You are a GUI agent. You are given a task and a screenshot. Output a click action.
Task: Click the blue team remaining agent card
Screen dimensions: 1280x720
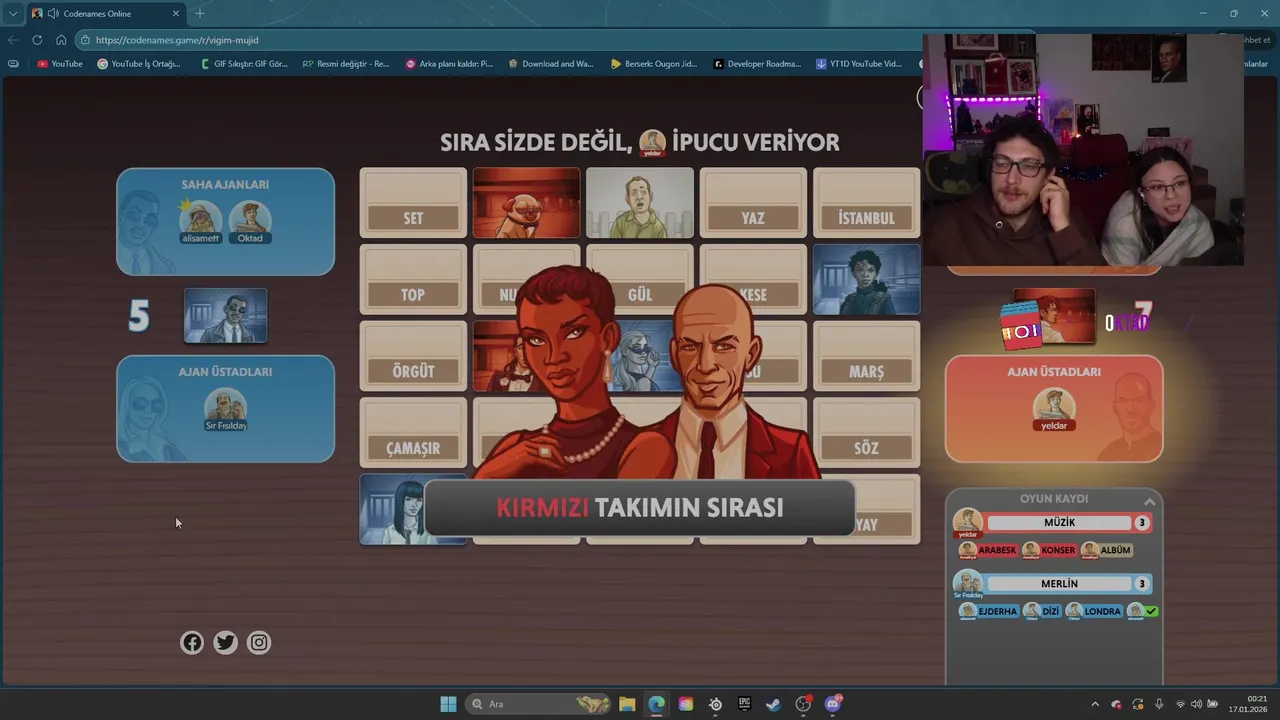(225, 316)
